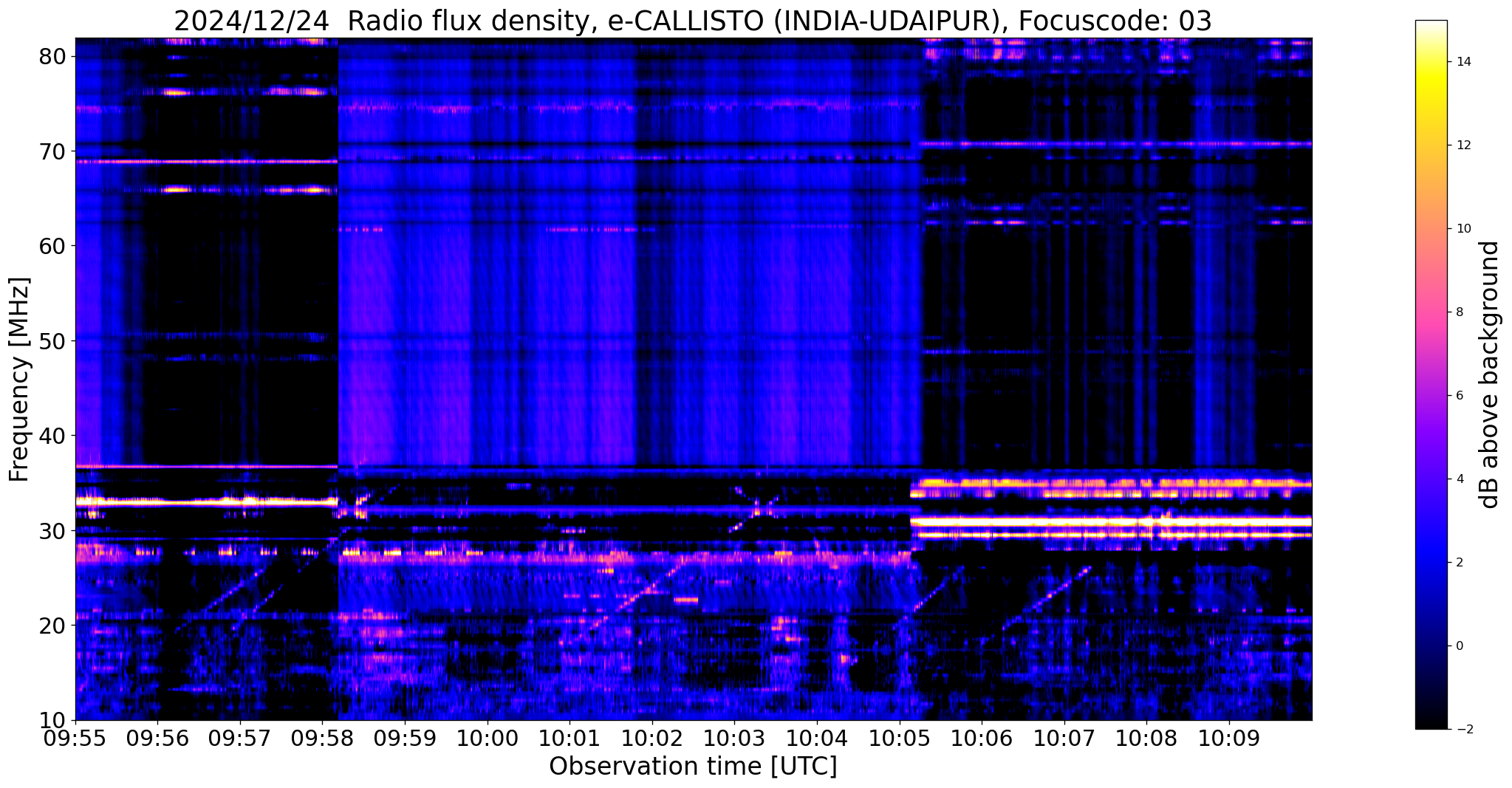1512x788 pixels.
Task: Click the colorbar tick label 10
Action: 1463,229
